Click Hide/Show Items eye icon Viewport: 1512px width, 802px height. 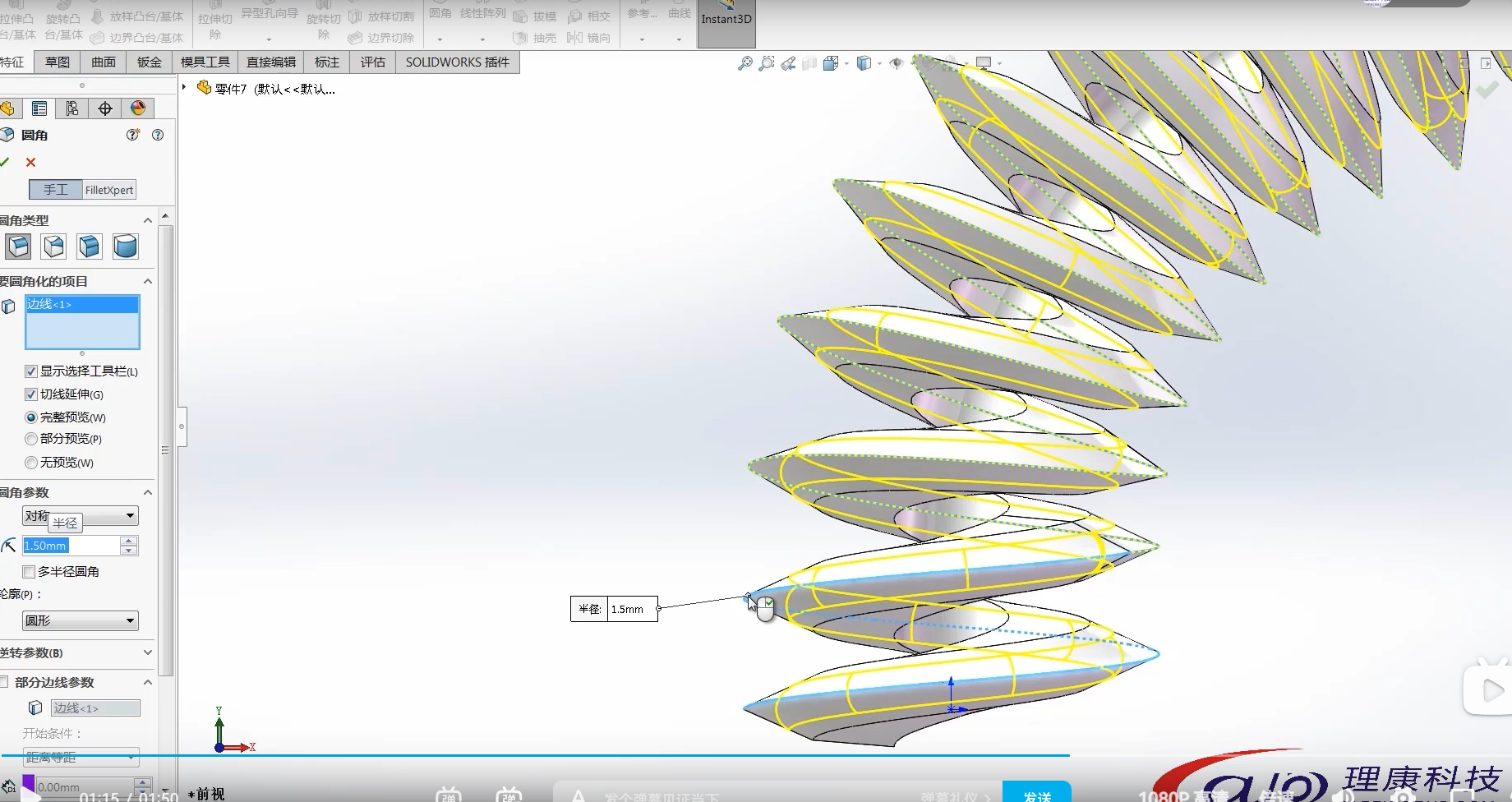[x=897, y=63]
